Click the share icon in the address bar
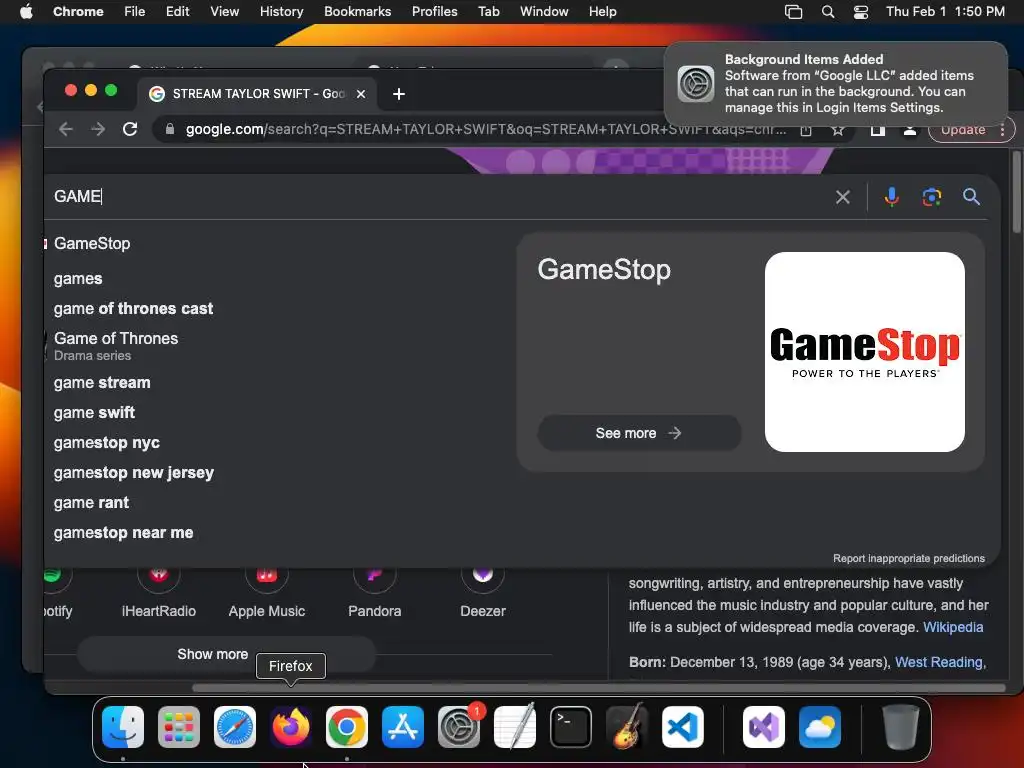Image resolution: width=1024 pixels, height=768 pixels. (x=806, y=130)
